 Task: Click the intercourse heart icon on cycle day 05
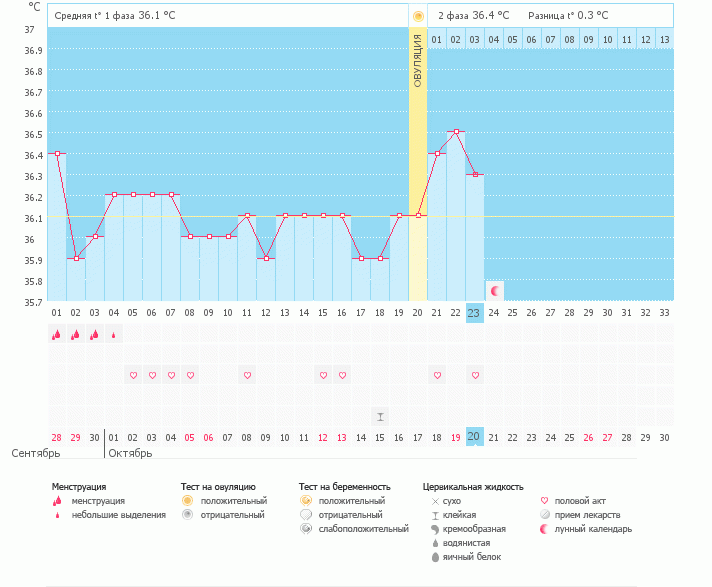coord(132,375)
